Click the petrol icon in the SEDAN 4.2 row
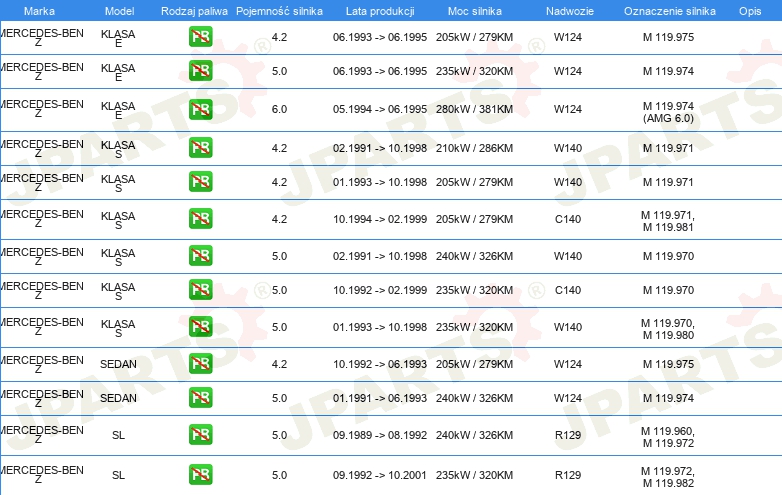782x495 pixels. (200, 364)
